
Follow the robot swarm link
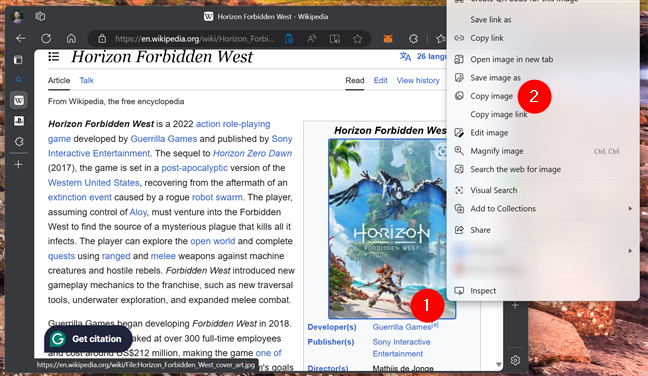(217, 197)
